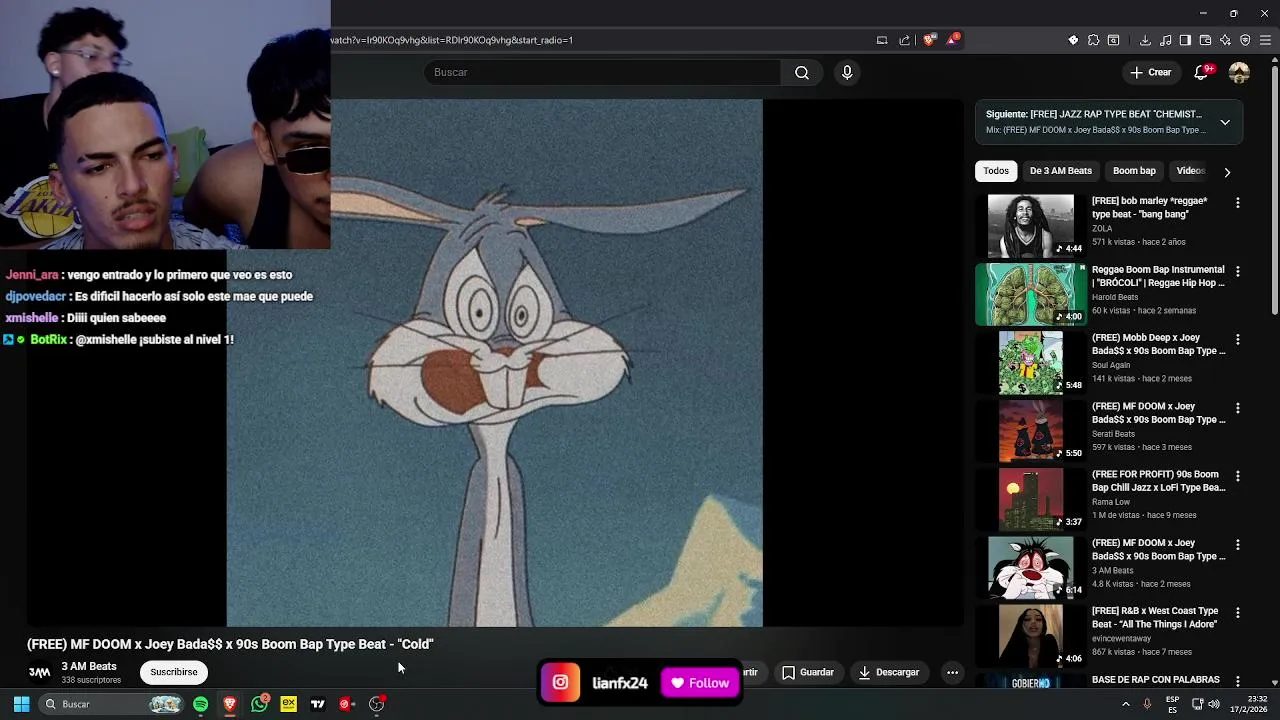The height and width of the screenshot is (720, 1280).
Task: Click the Suscribirse button
Action: point(174,672)
